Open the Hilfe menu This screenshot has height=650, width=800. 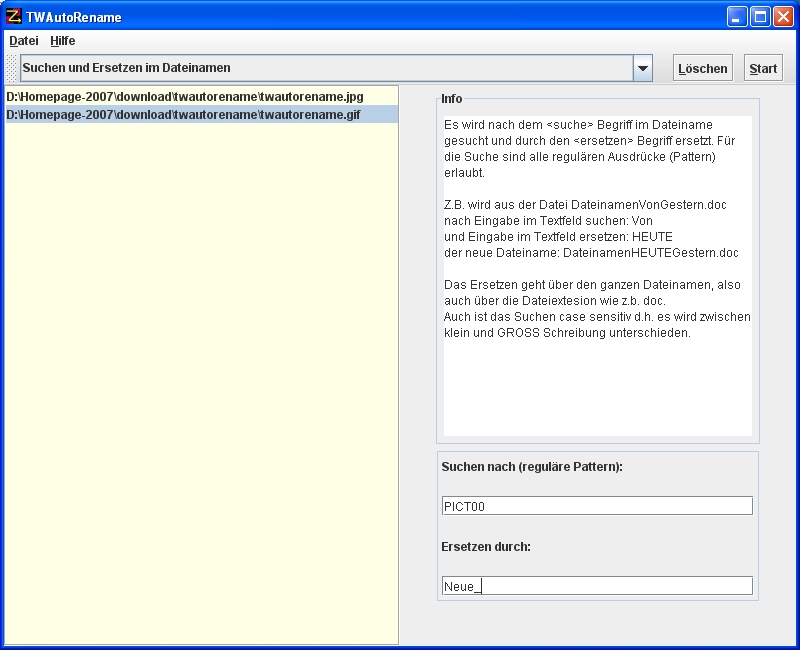pos(63,41)
